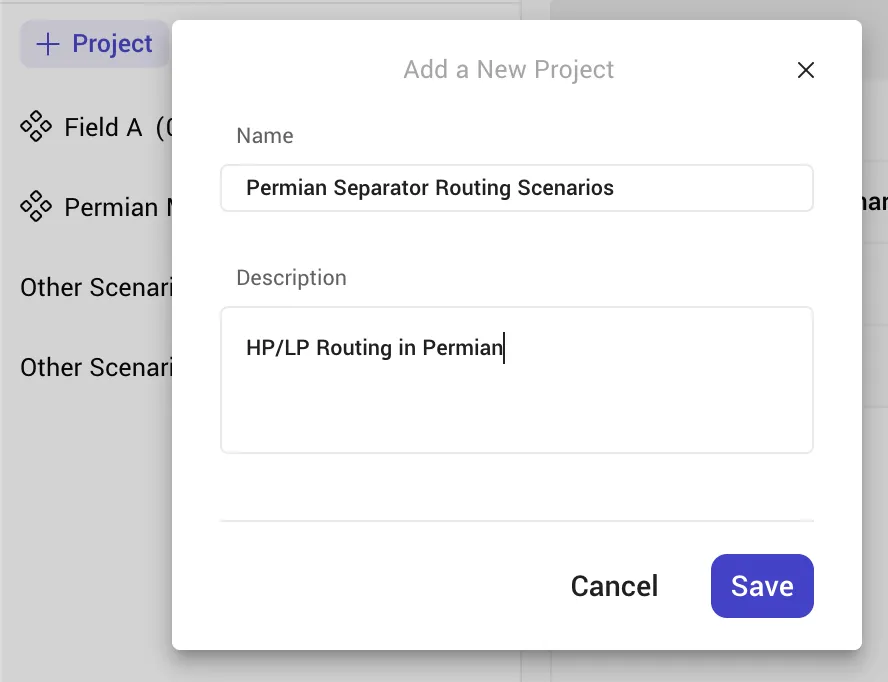The height and width of the screenshot is (682, 888).
Task: Click the blank space below the HP/LP Routing text
Action: tap(516, 408)
